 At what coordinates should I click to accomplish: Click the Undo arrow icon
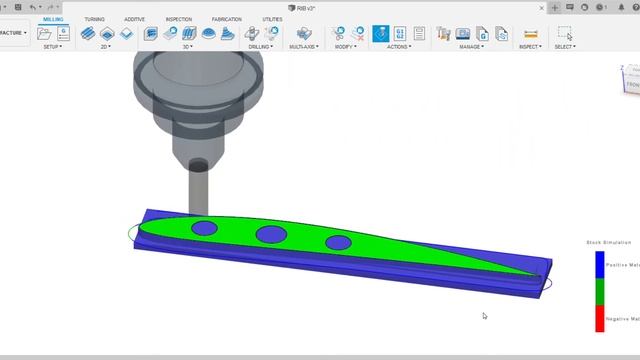click(x=33, y=7)
